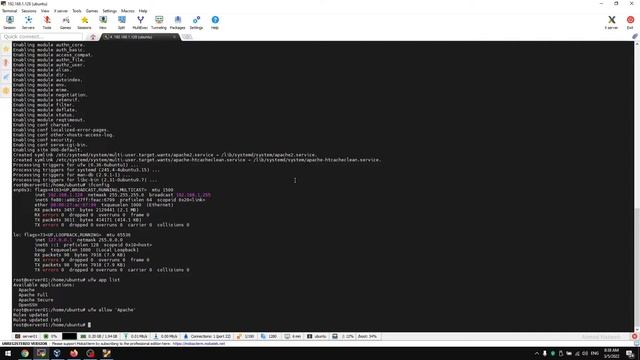Click the ubuntu user status entry
Viewport: 640px width, 360px height.
[317, 336]
